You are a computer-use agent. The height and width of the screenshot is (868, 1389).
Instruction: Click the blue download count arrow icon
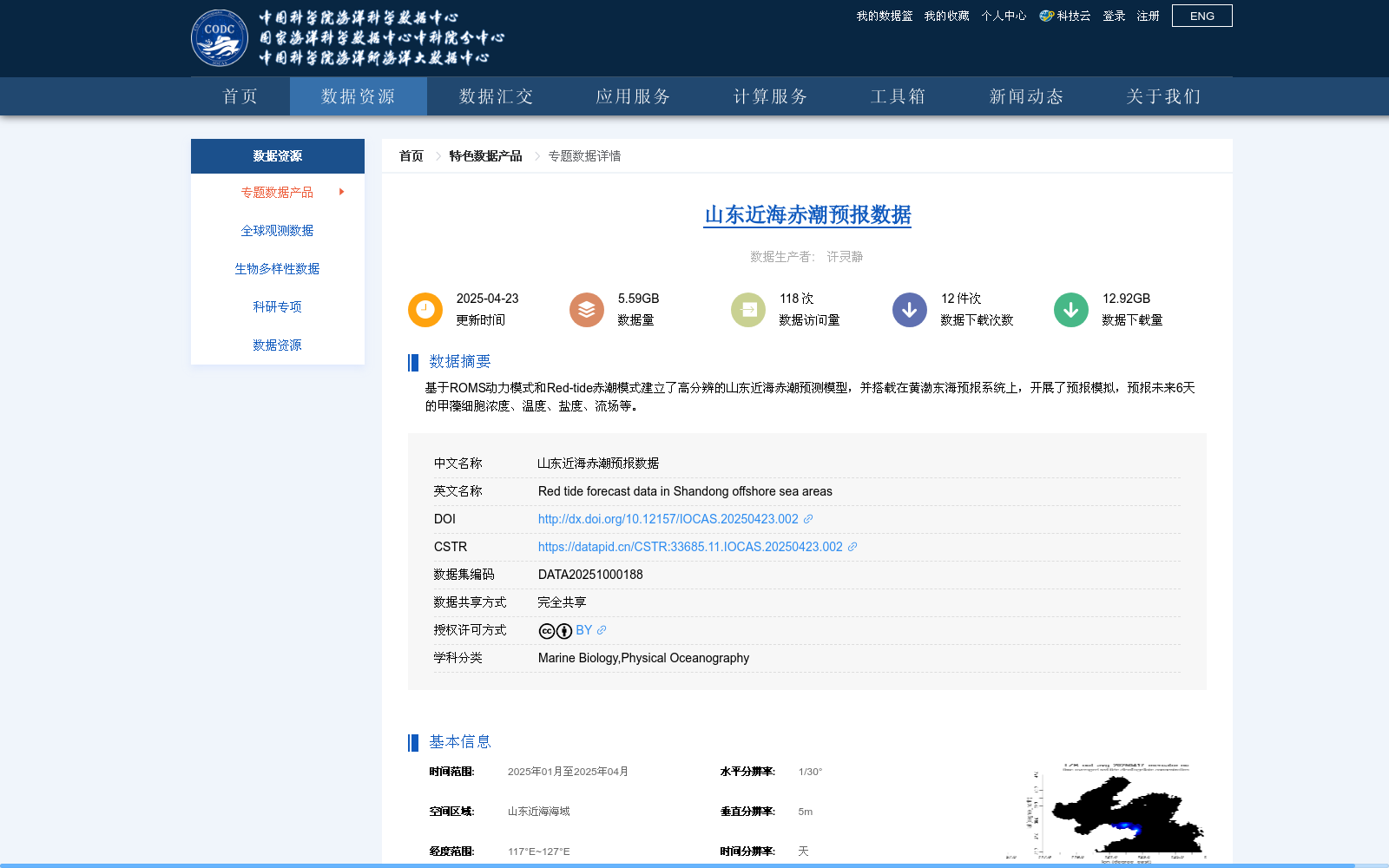[x=910, y=310]
